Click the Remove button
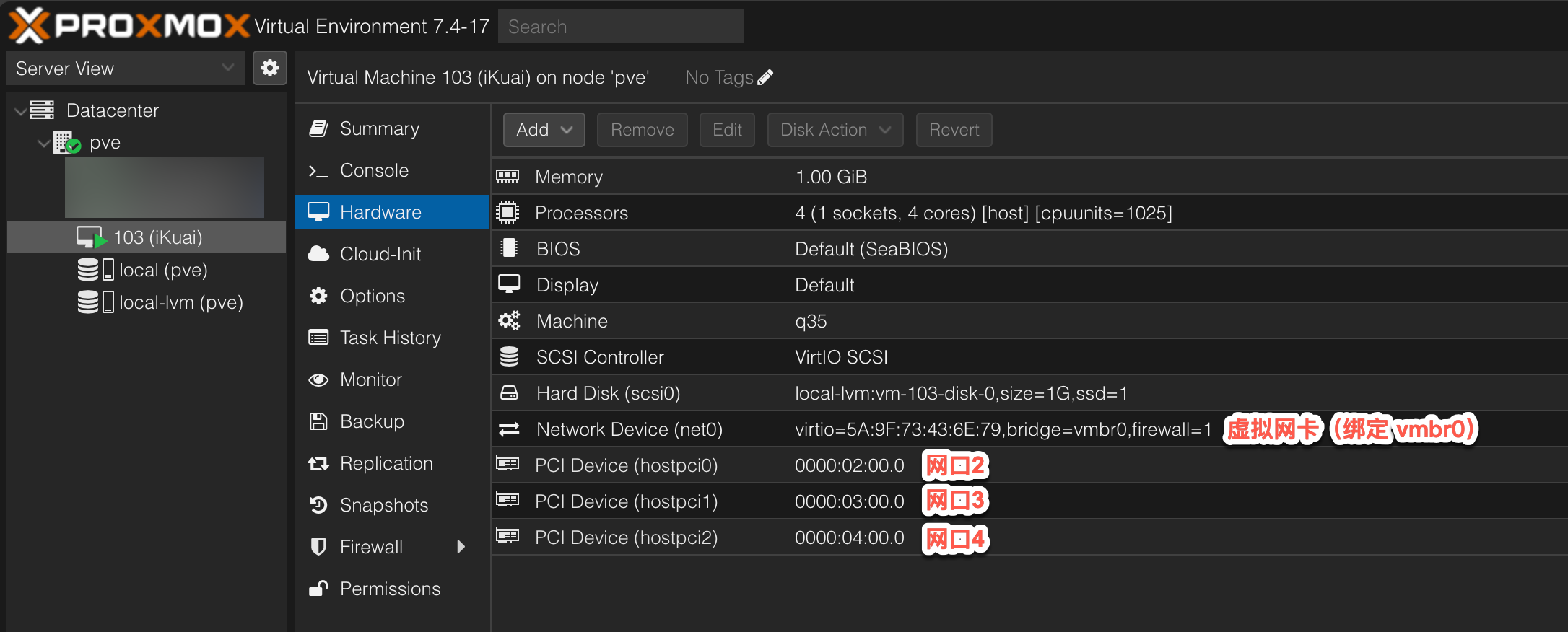Image resolution: width=1568 pixels, height=632 pixels. pyautogui.click(x=643, y=130)
